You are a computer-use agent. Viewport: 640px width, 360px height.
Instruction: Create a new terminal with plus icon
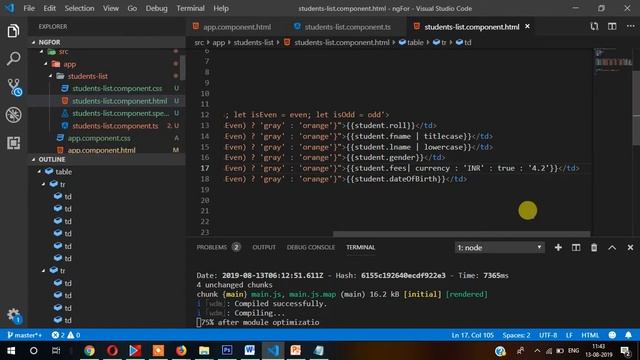558,248
